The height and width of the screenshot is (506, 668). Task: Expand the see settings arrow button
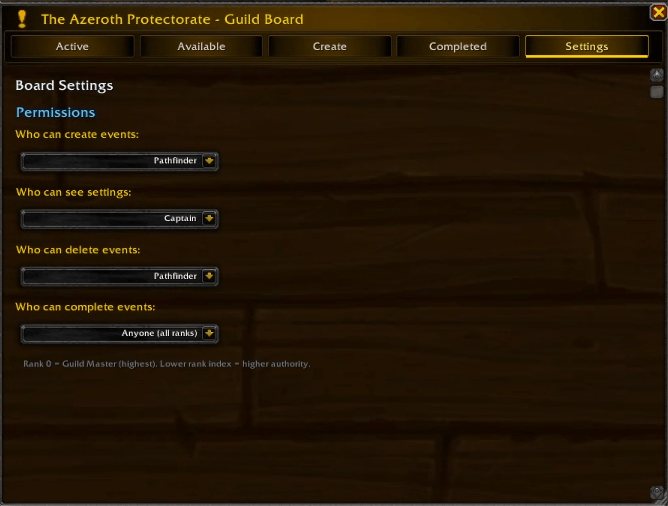(x=209, y=218)
